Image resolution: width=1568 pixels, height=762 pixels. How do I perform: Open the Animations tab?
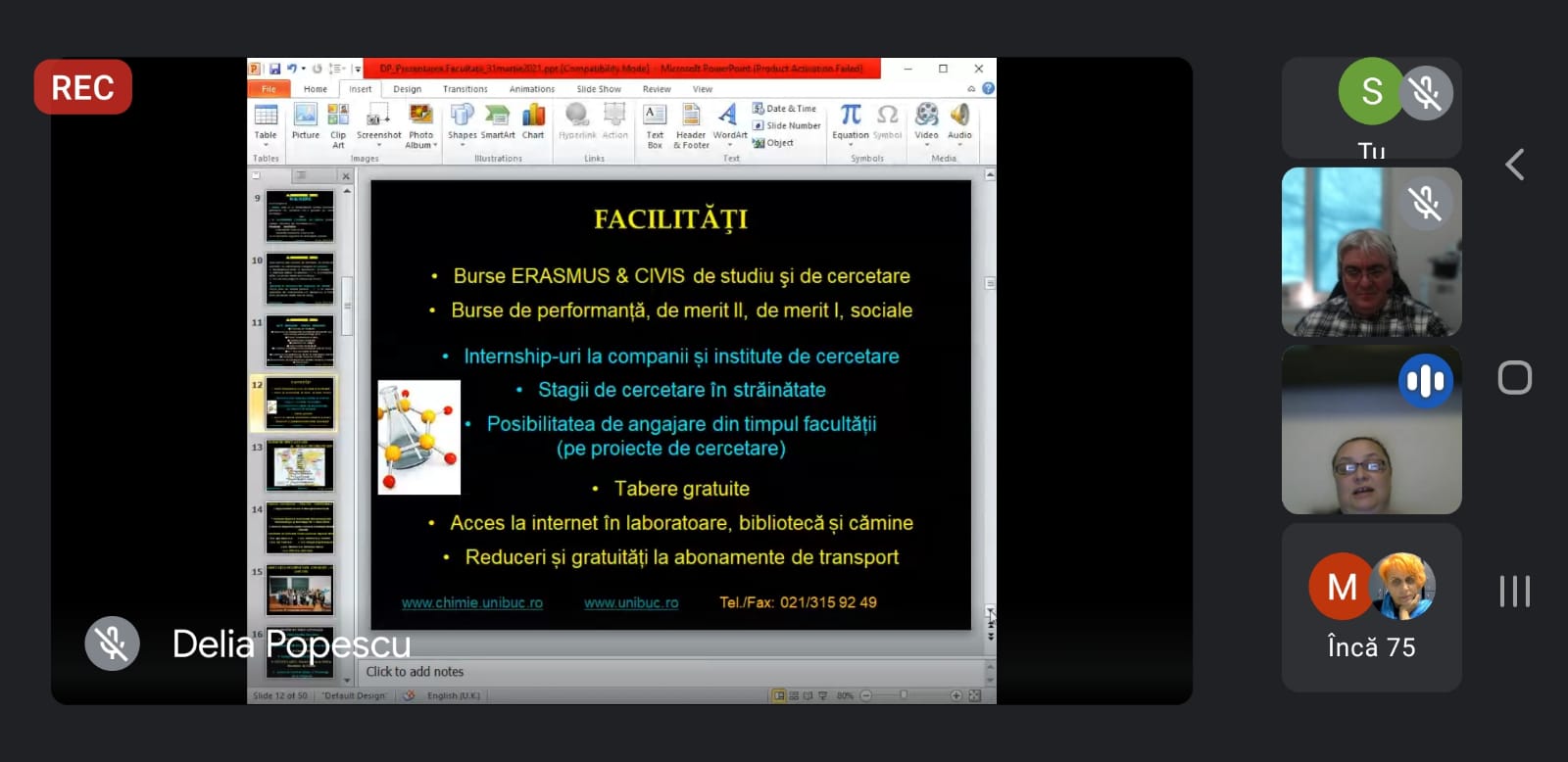click(532, 88)
